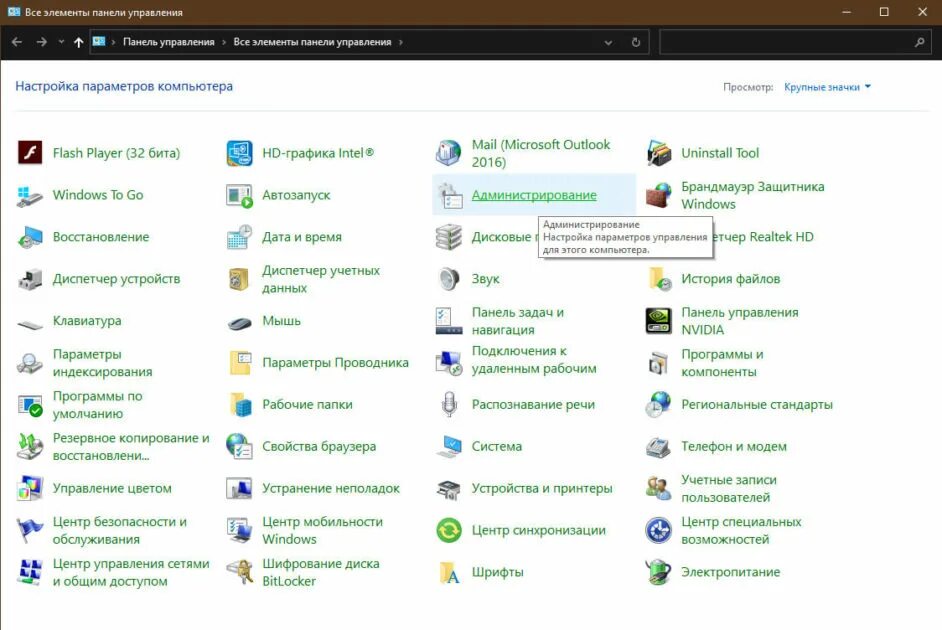Open Управление цветом link

pyautogui.click(x=112, y=488)
